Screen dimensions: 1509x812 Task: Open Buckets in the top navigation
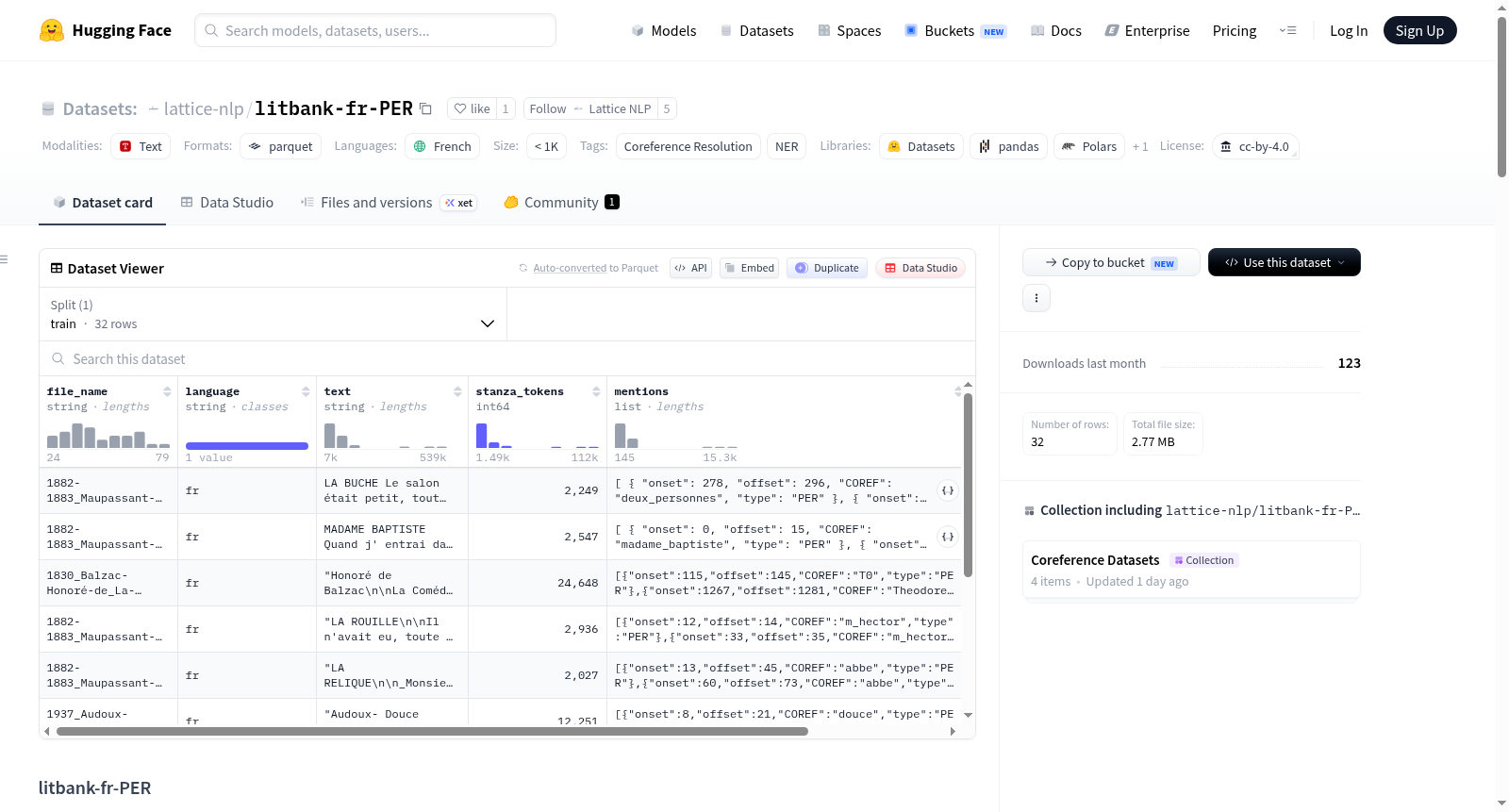click(x=955, y=30)
